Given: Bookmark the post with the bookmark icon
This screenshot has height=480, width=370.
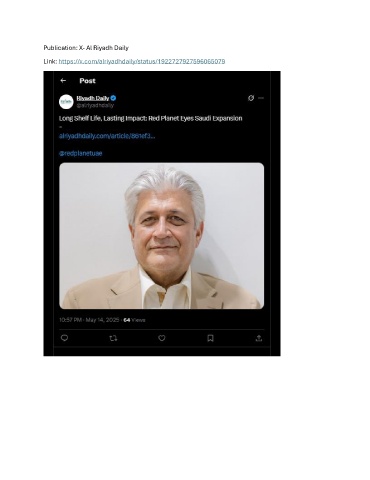Looking at the screenshot, I should click(x=210, y=338).
